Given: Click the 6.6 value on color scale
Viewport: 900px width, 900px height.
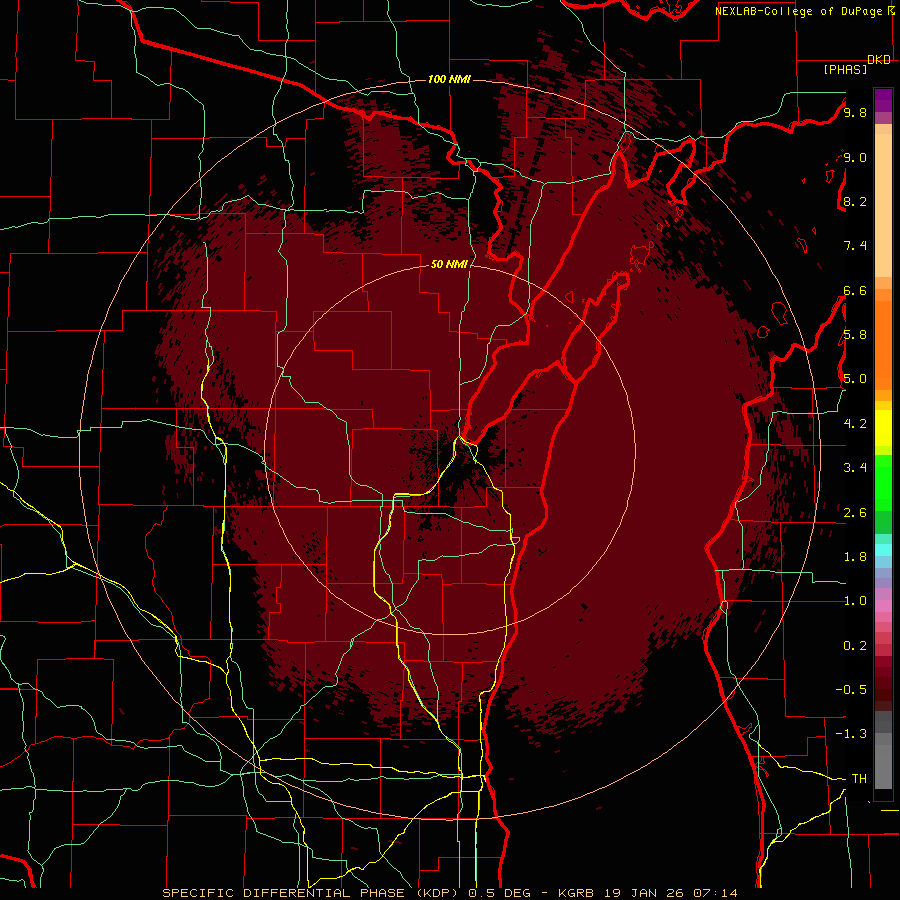Looking at the screenshot, I should (855, 290).
